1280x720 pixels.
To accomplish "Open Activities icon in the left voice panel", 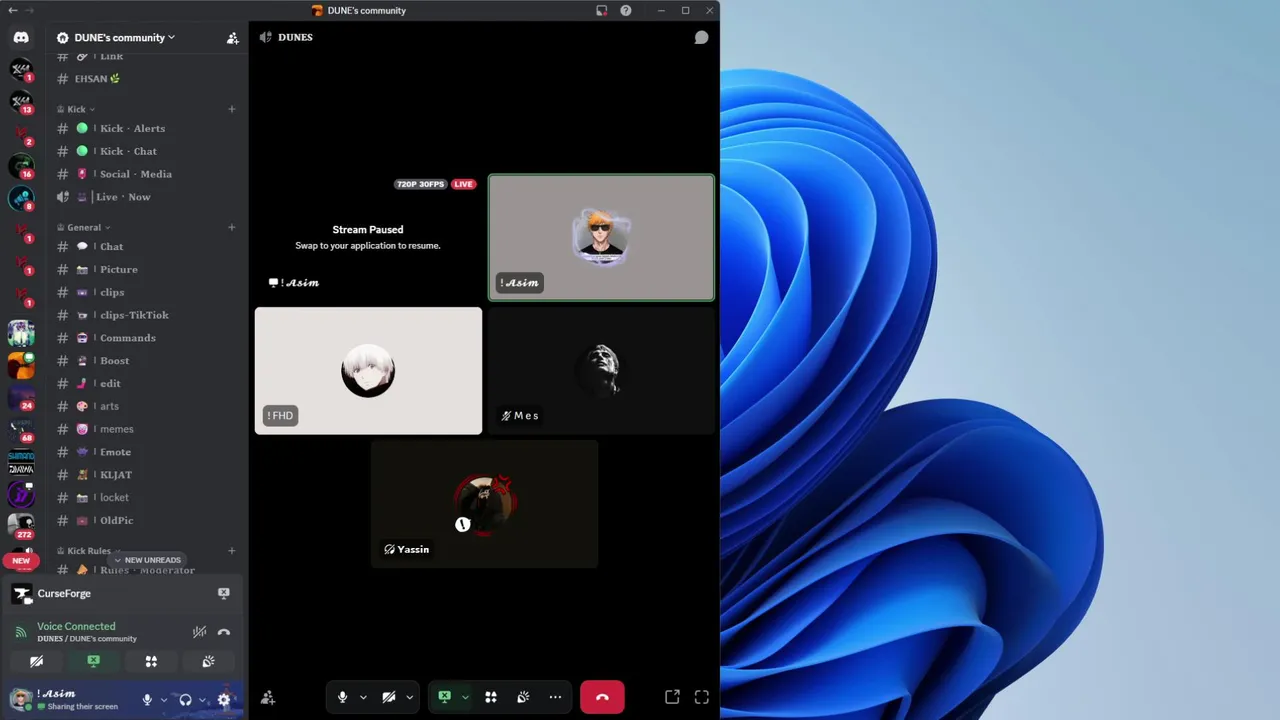I will [x=151, y=661].
